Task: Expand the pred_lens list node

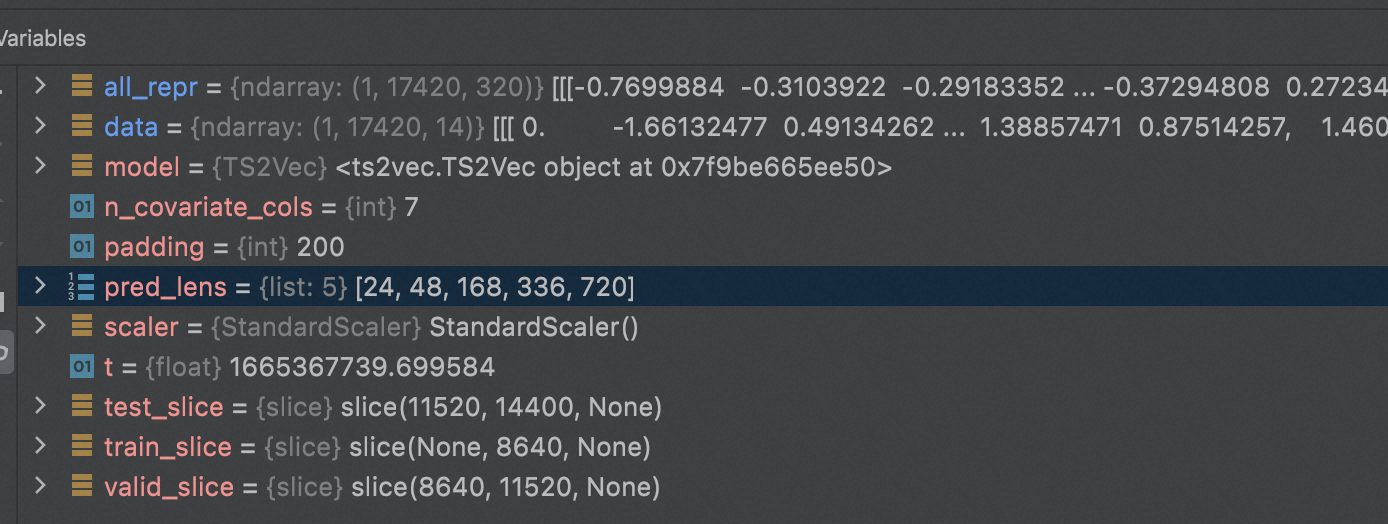Action: [40, 287]
